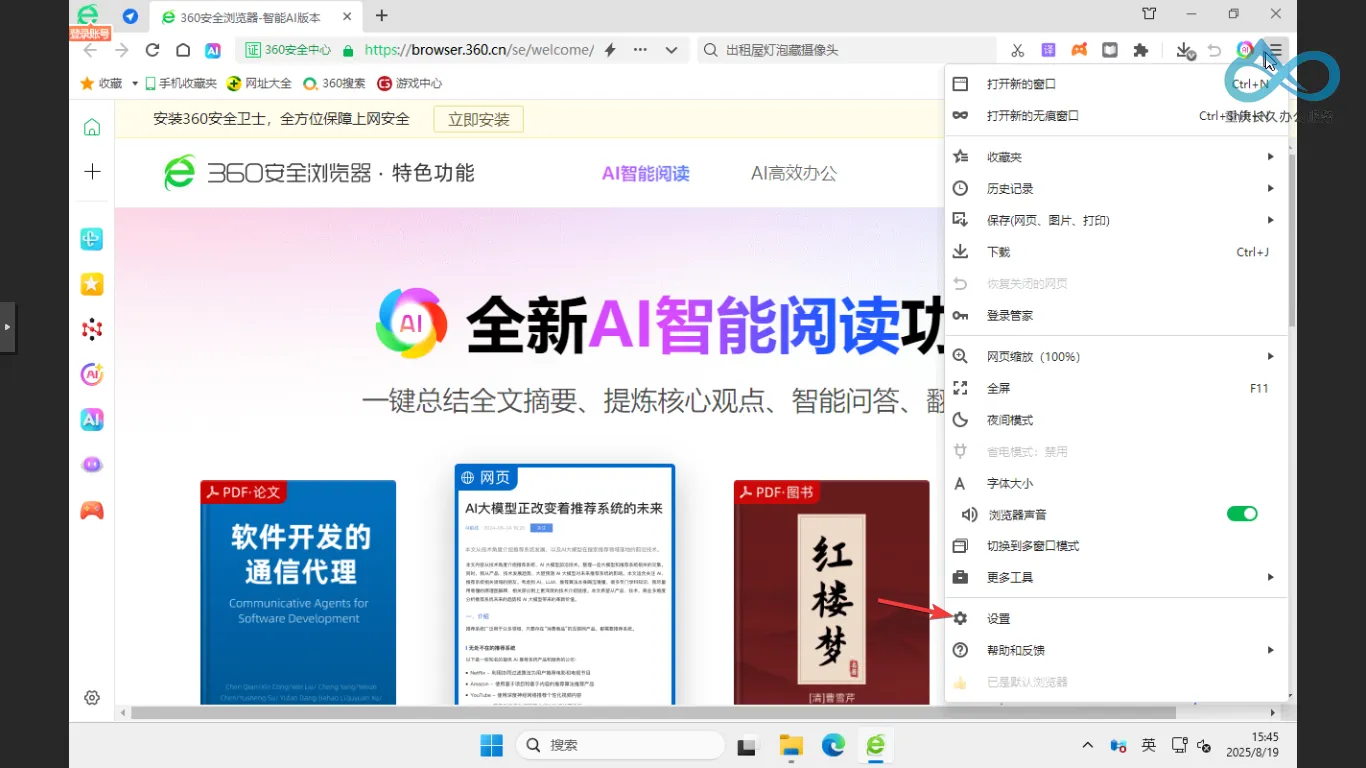Open the address bar dropdown chevron

click(672, 50)
